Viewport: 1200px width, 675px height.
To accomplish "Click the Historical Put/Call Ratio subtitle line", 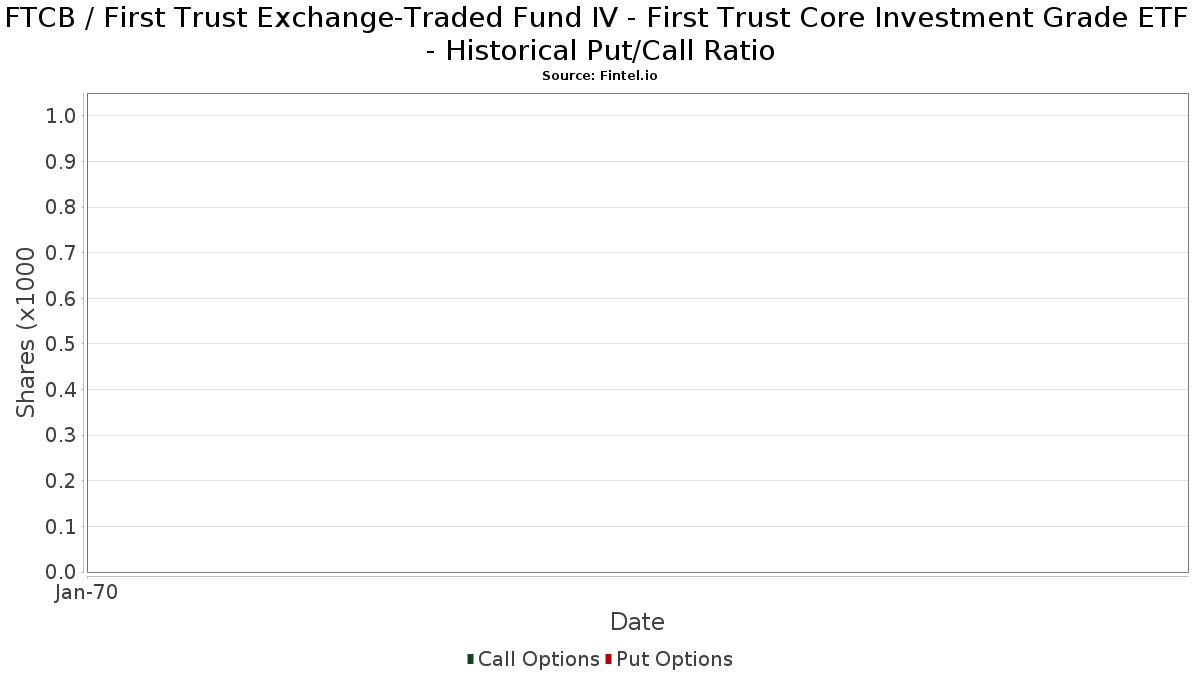I will tap(600, 51).
